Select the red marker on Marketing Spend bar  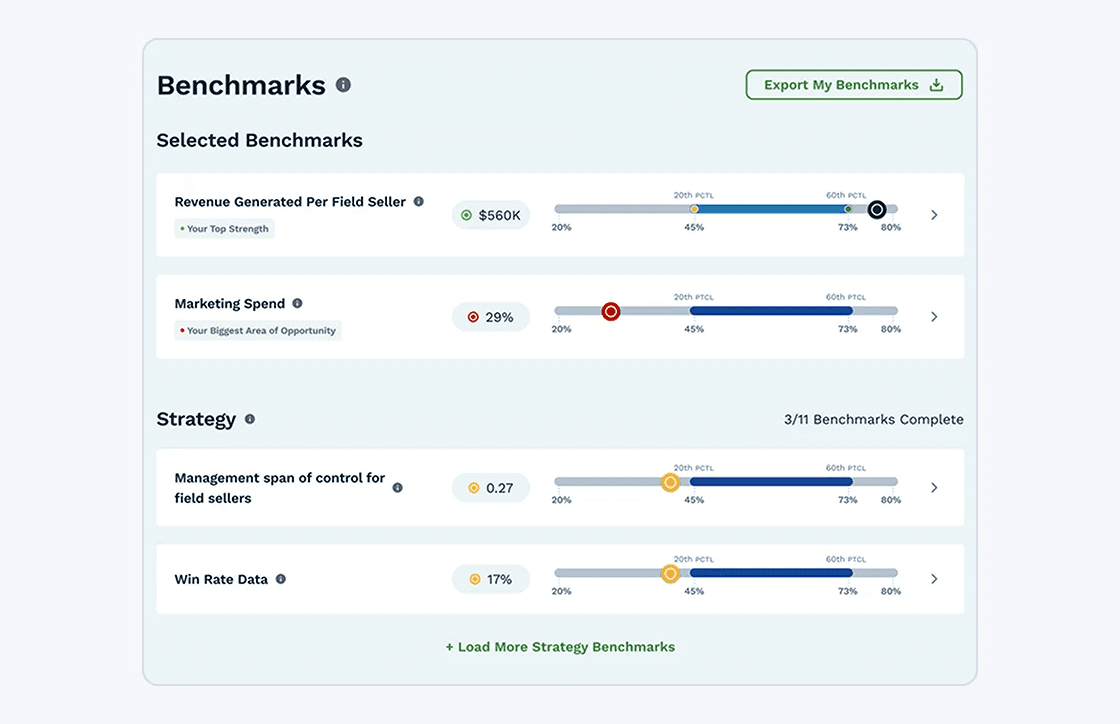(x=611, y=311)
